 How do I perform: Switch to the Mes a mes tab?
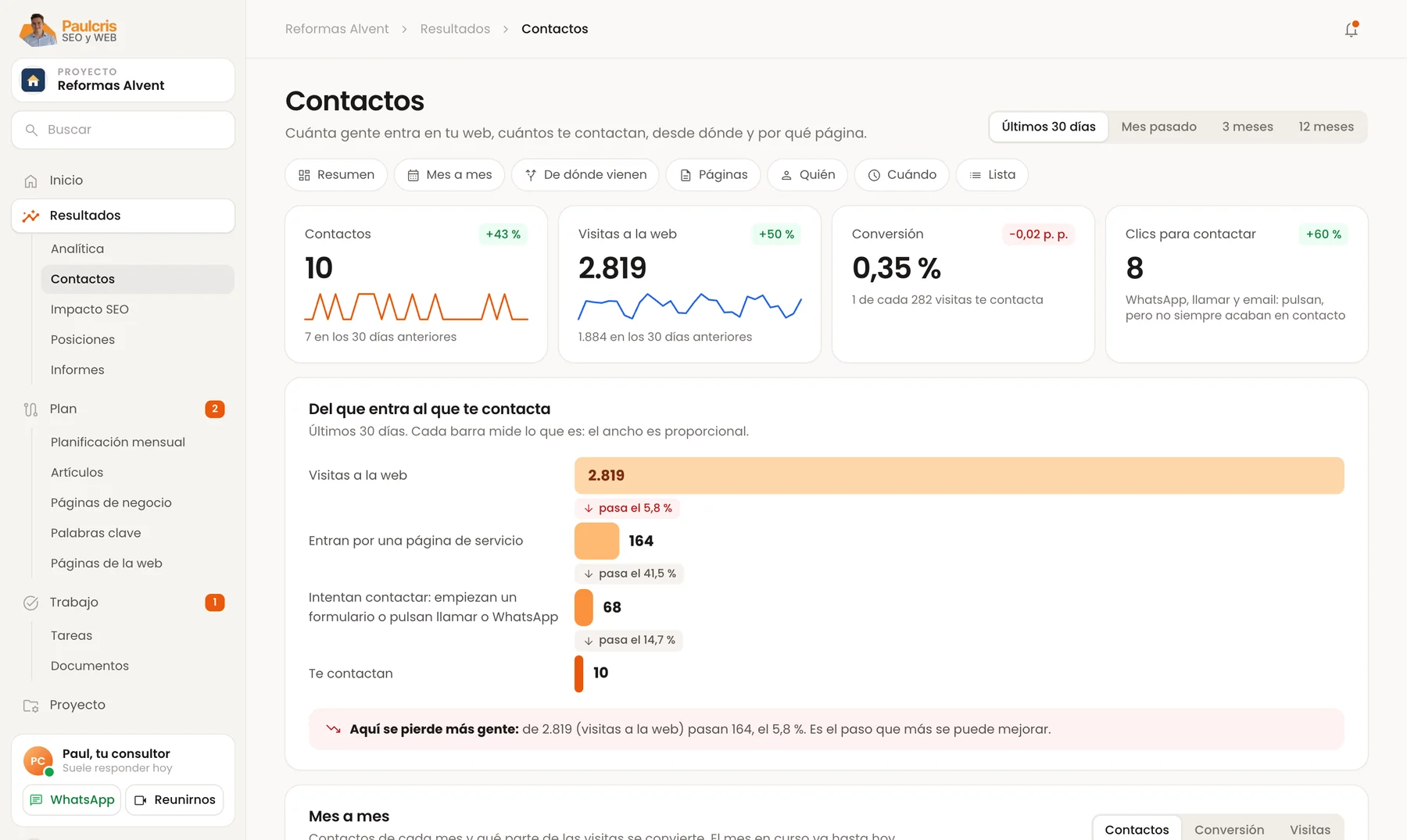[449, 175]
